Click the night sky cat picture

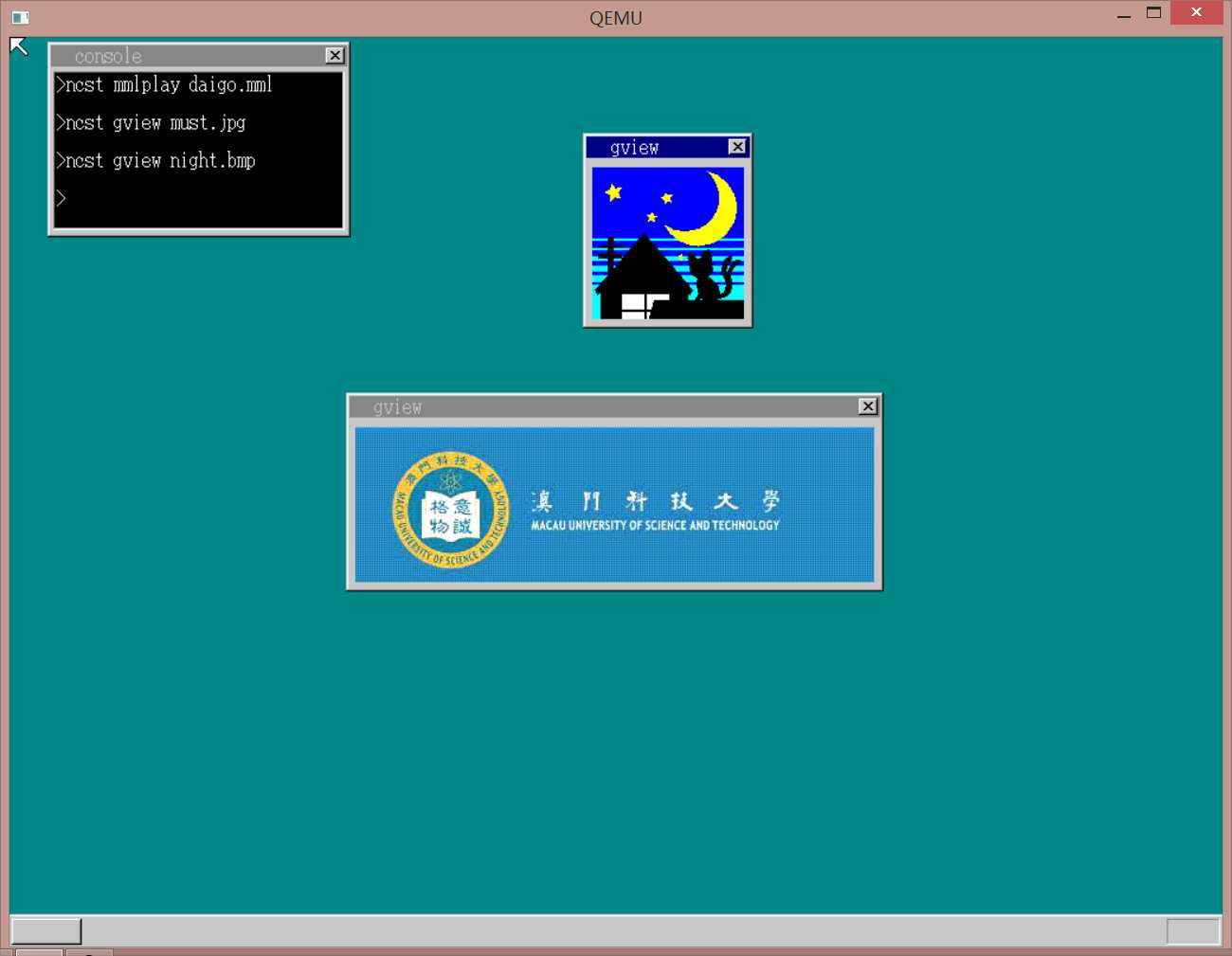[668, 244]
